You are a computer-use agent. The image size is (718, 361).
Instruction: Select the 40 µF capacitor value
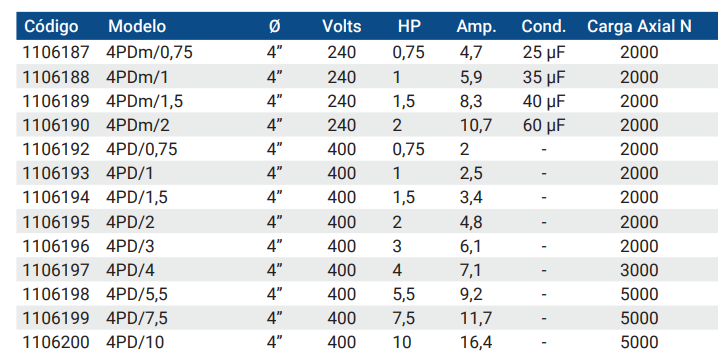coord(544,101)
